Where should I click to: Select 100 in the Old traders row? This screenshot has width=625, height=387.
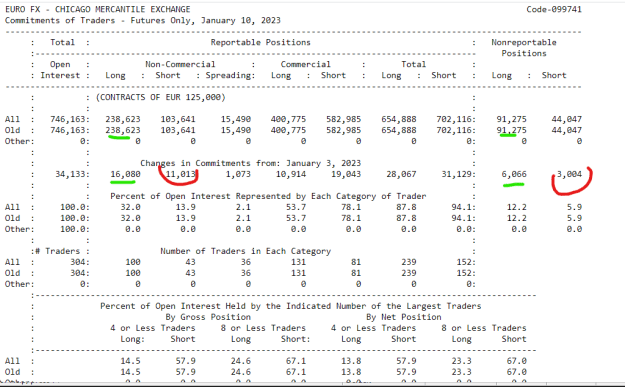point(133,273)
